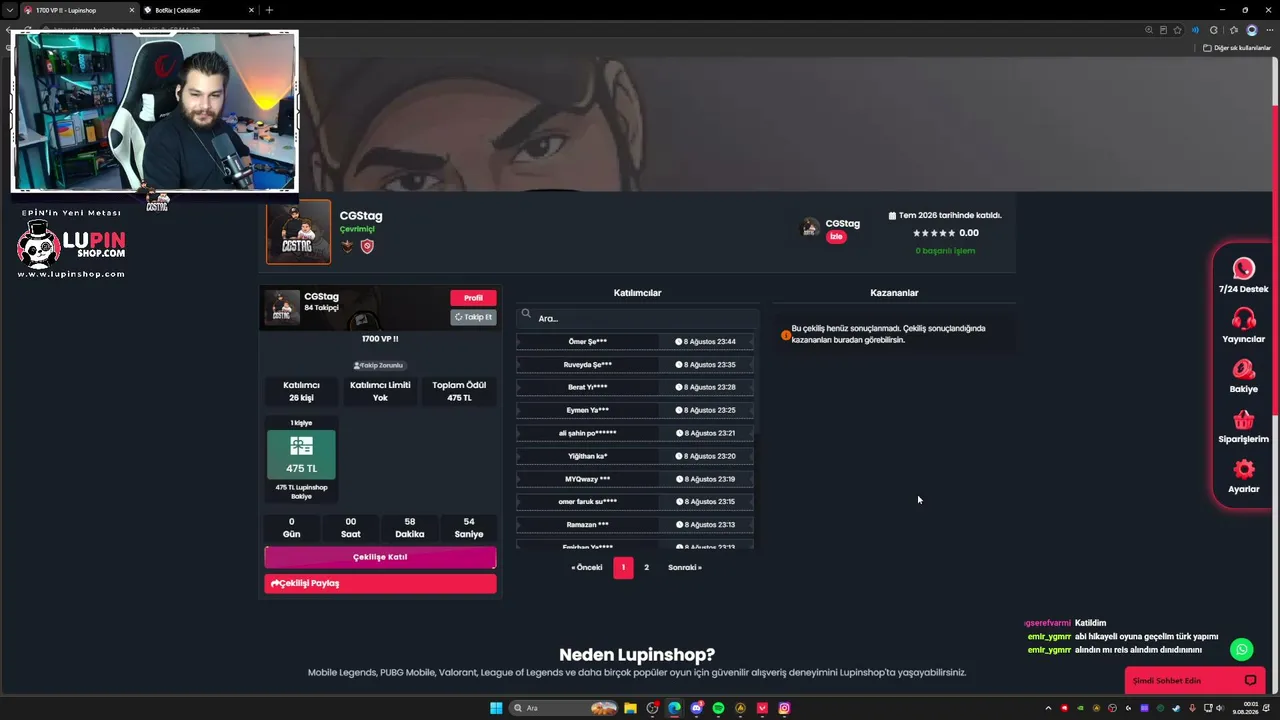Select participant row Berat Yı****
This screenshot has width=1280, height=720.
click(x=636, y=387)
